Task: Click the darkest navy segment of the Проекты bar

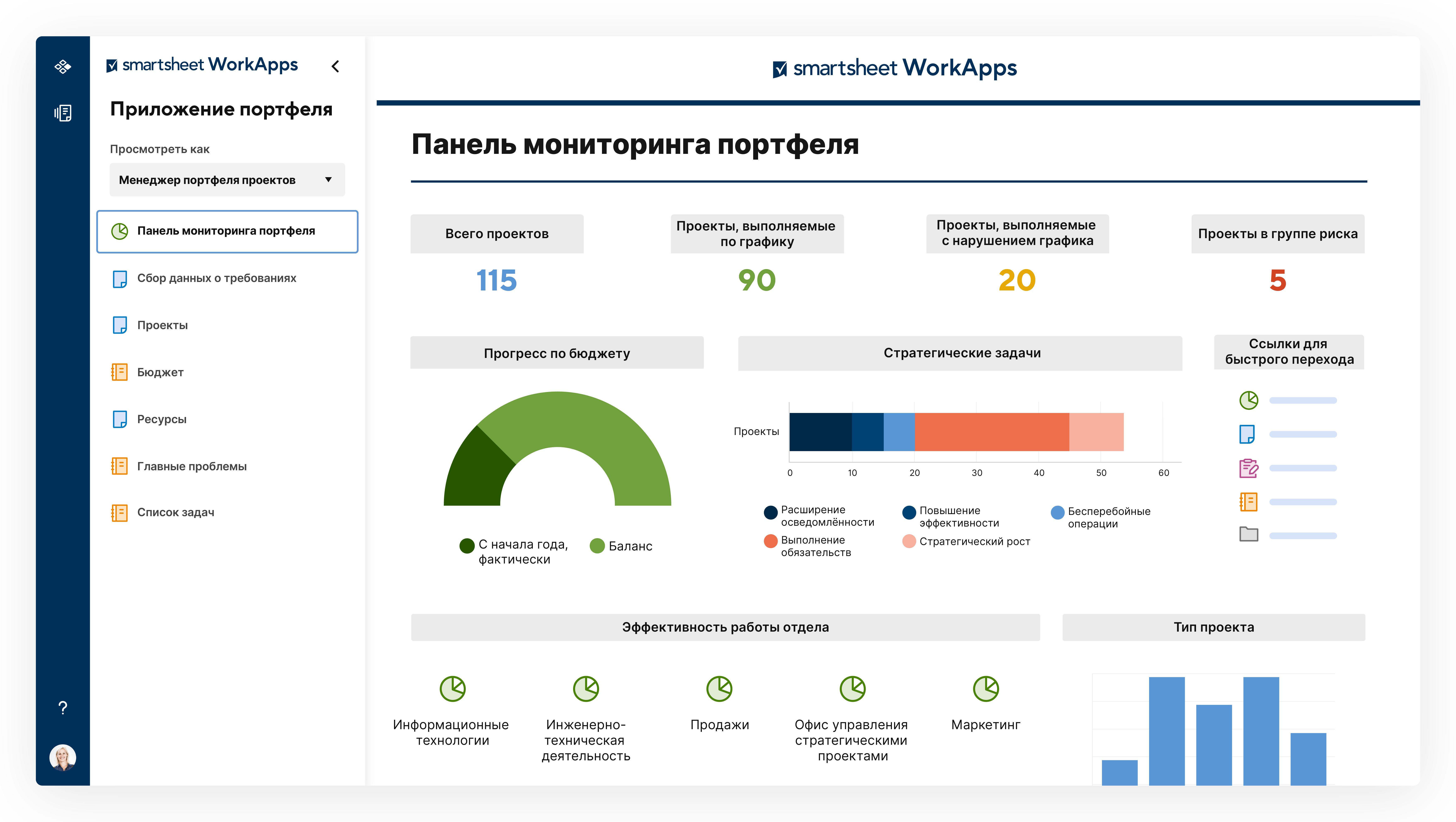Action: point(821,432)
